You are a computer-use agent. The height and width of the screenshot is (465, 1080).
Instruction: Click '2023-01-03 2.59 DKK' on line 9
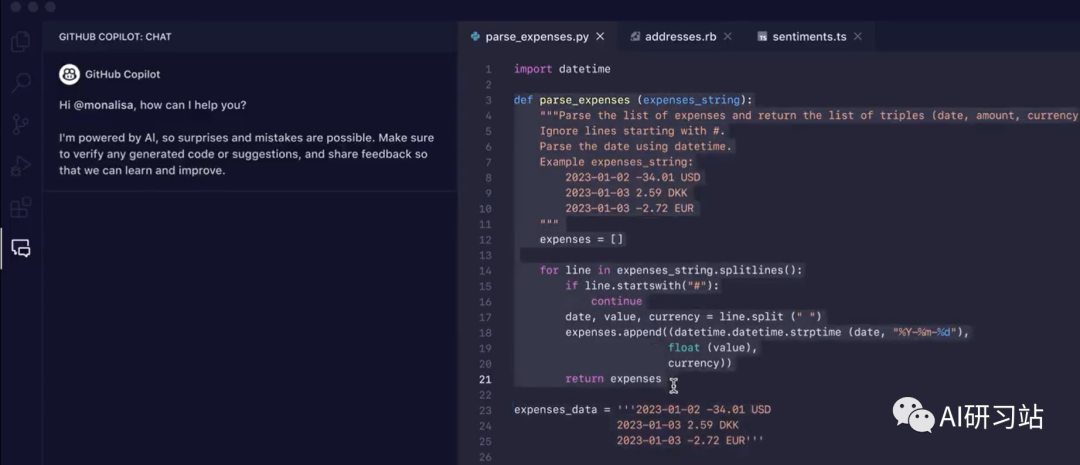[626, 193]
